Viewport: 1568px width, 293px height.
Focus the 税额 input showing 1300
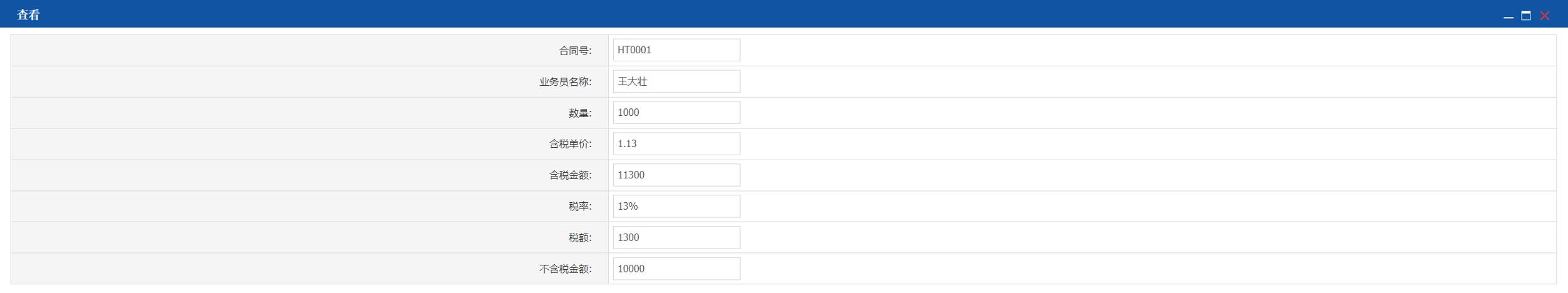tap(676, 238)
